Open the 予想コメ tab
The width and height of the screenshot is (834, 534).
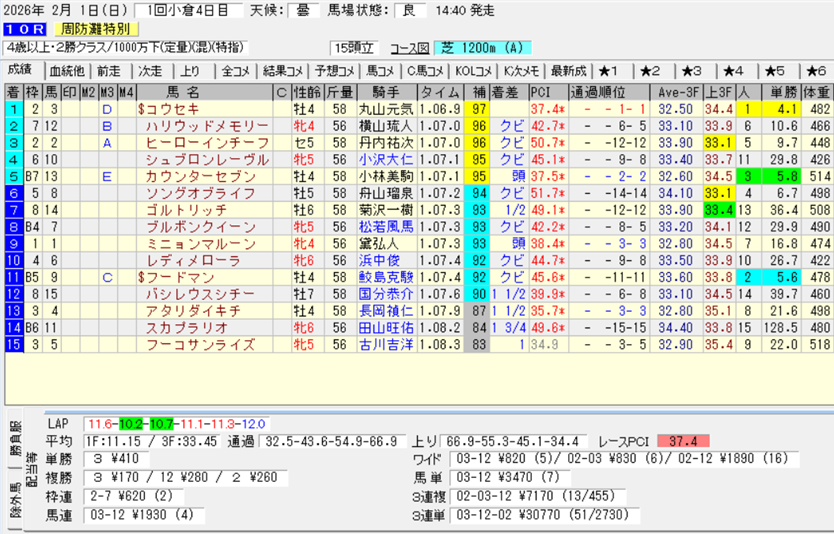pos(332,70)
